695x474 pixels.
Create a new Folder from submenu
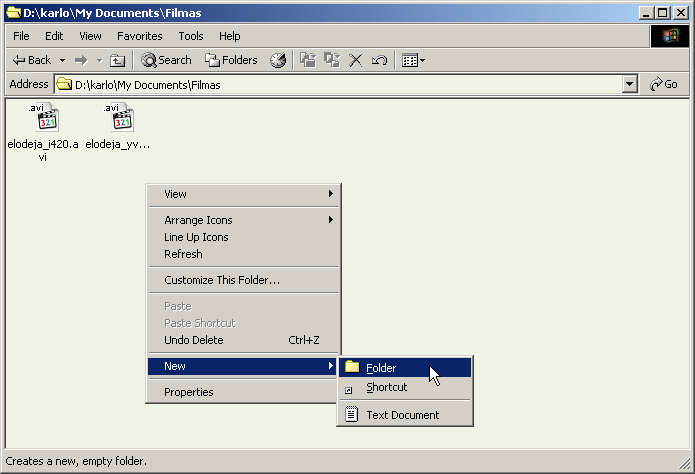click(405, 368)
